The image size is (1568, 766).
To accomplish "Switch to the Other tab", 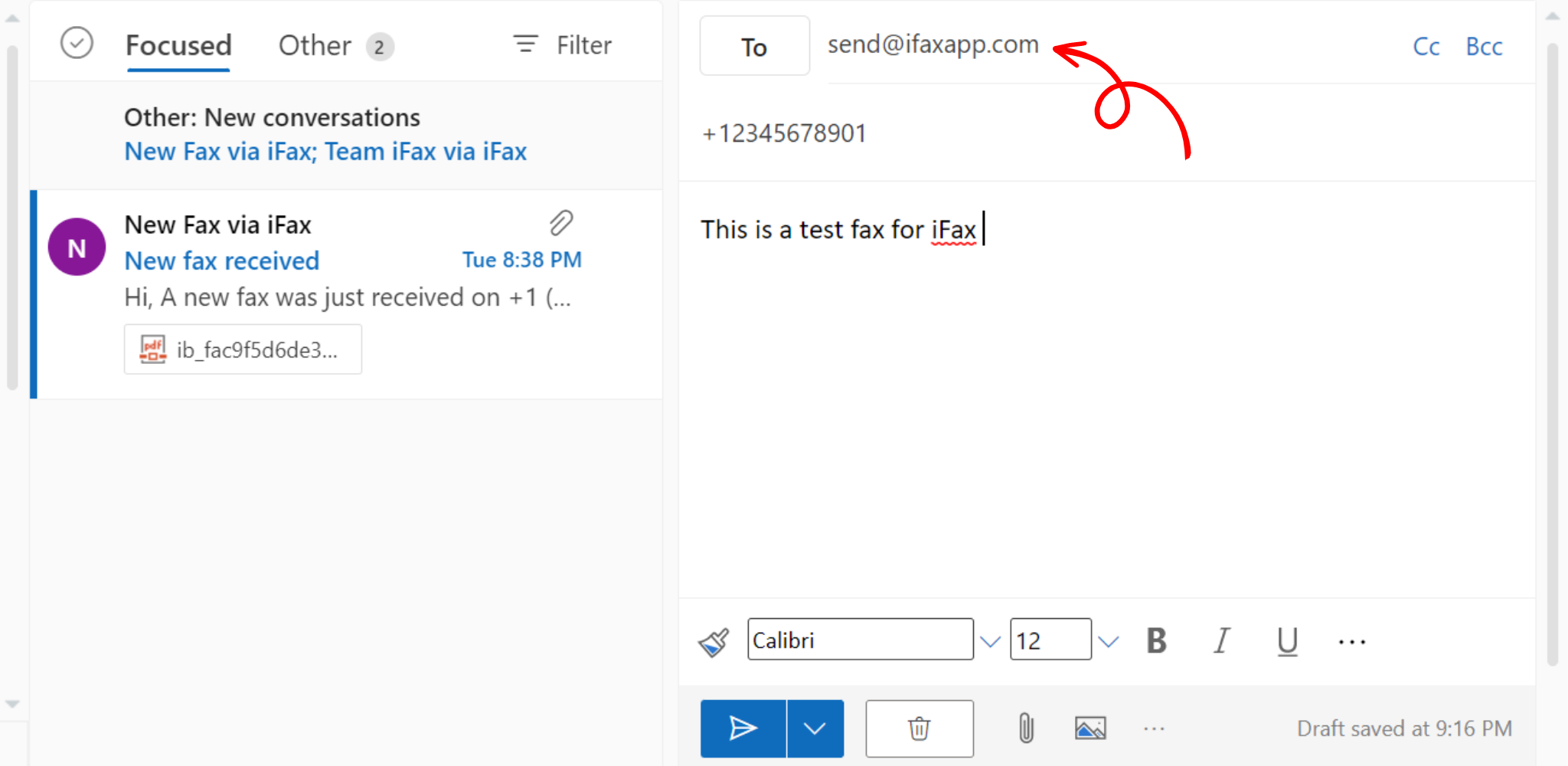I will tap(315, 44).
